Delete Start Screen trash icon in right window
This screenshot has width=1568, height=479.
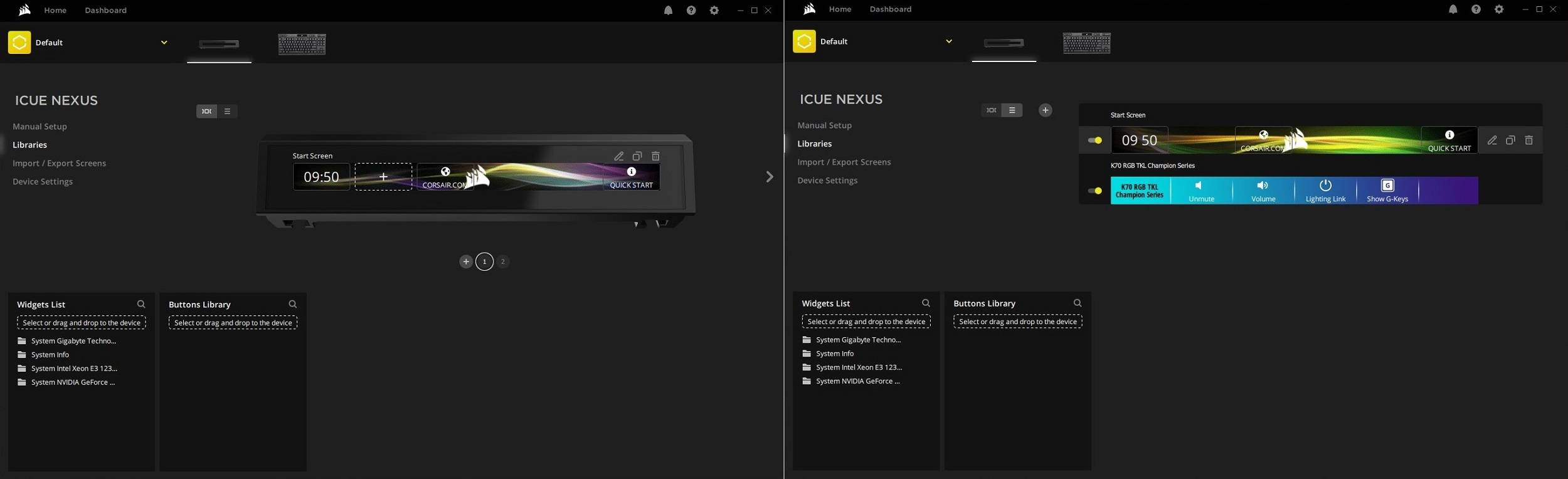[1528, 140]
